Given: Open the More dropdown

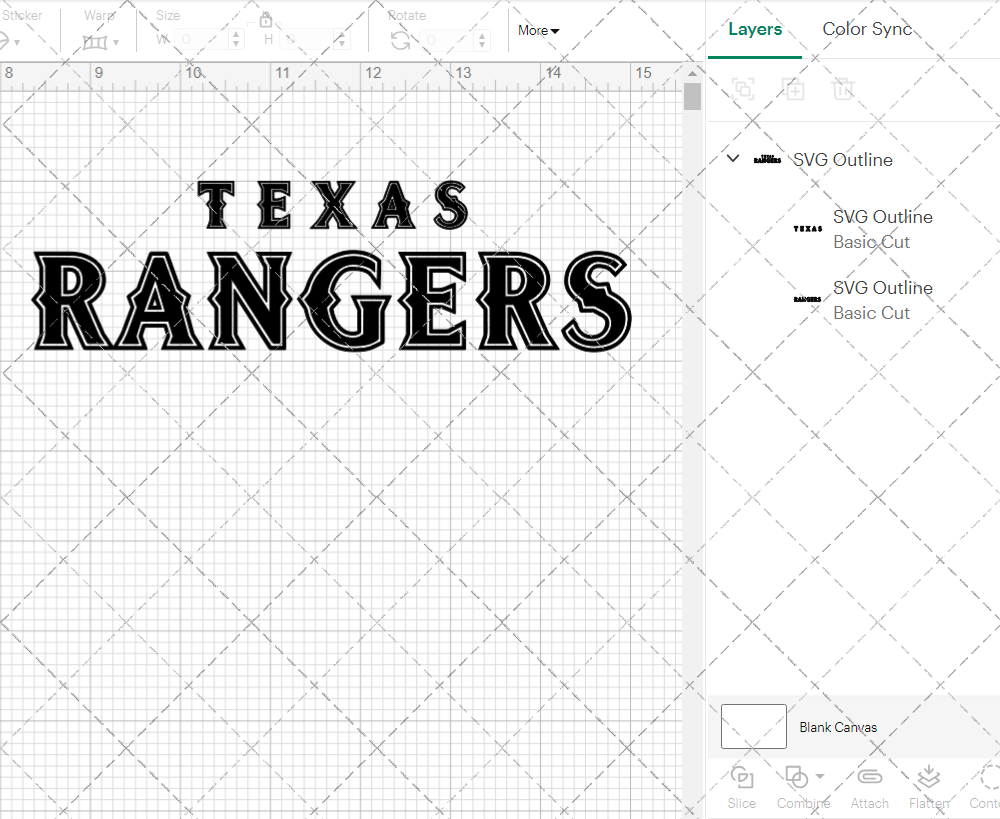Looking at the screenshot, I should [x=537, y=30].
